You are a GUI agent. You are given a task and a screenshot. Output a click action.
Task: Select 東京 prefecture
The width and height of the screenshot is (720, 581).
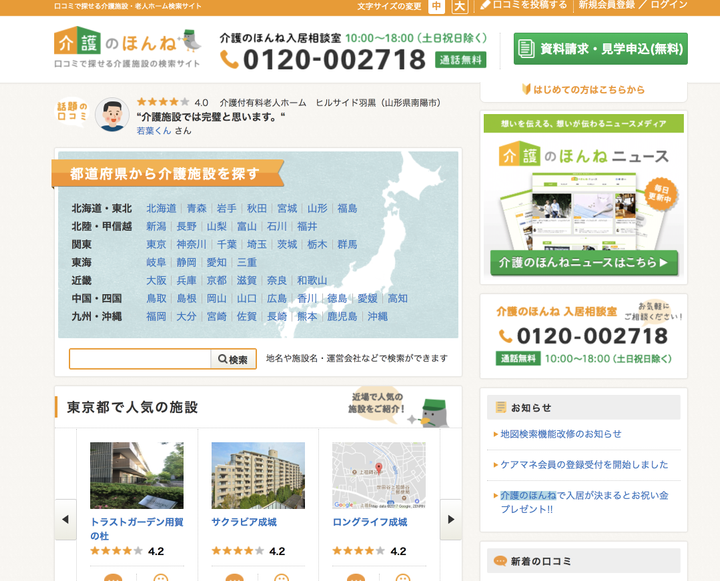click(x=156, y=244)
